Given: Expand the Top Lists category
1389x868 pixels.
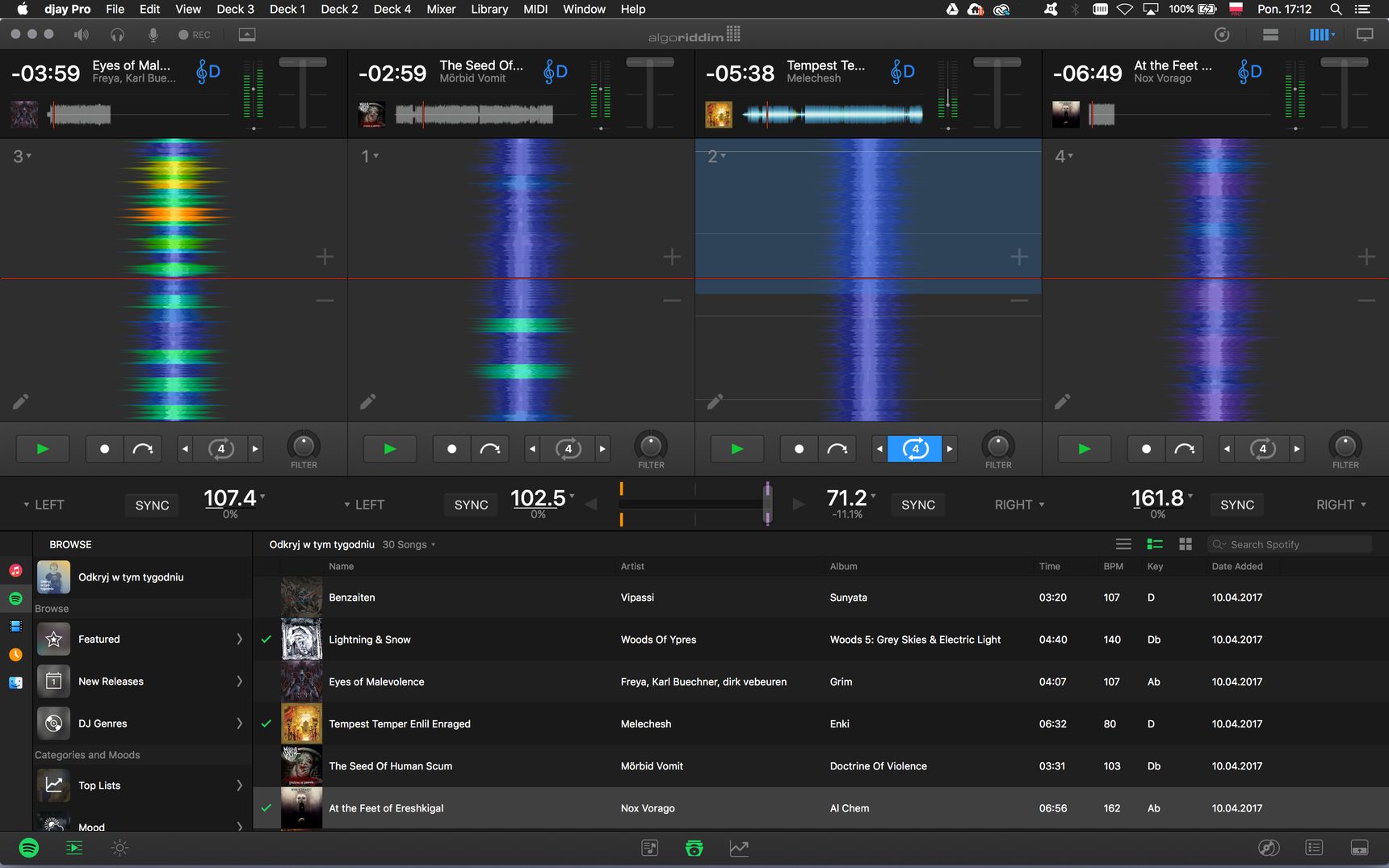Looking at the screenshot, I should coord(239,785).
